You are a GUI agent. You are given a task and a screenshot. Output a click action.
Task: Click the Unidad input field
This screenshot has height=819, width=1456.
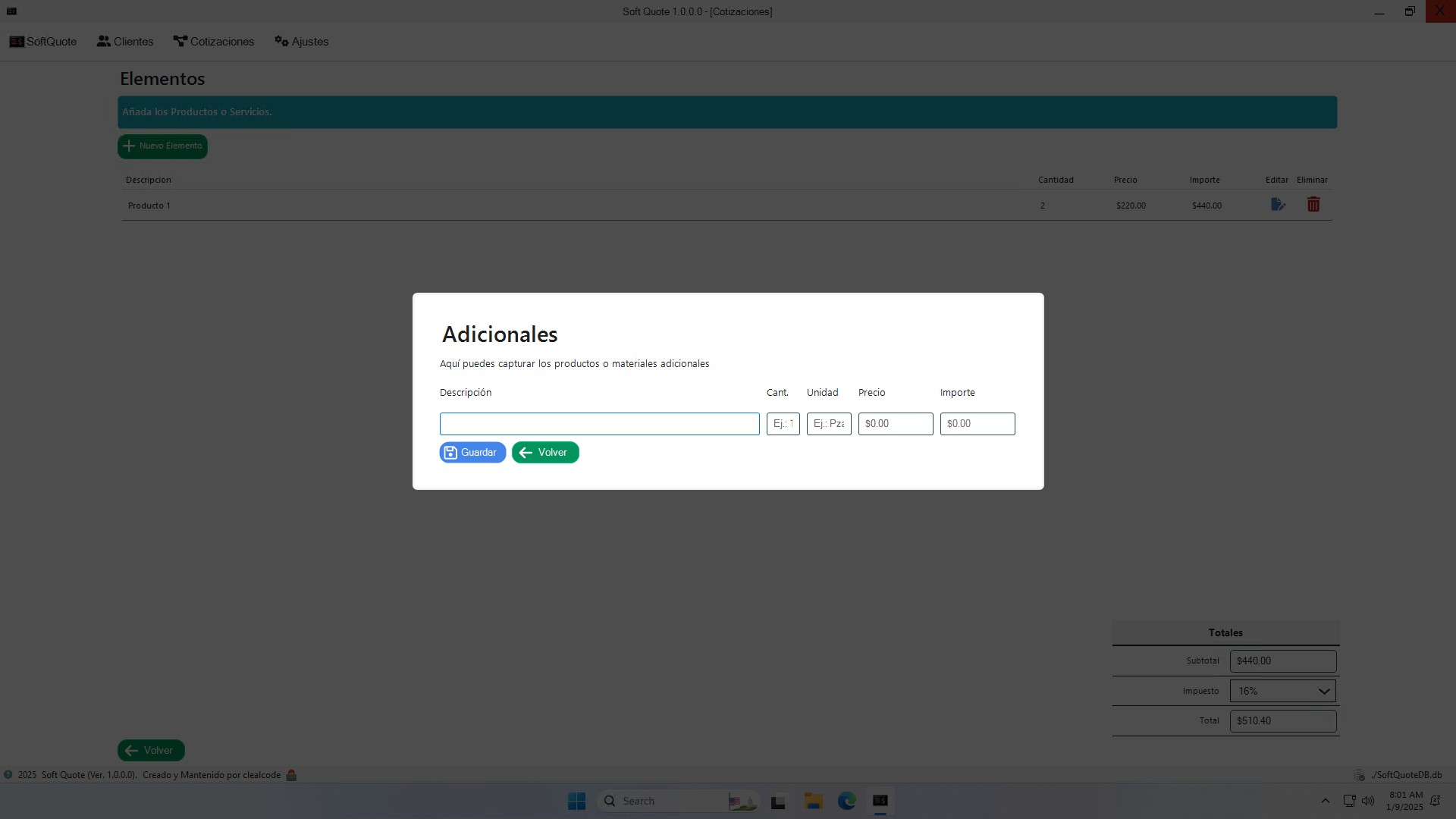(x=828, y=424)
